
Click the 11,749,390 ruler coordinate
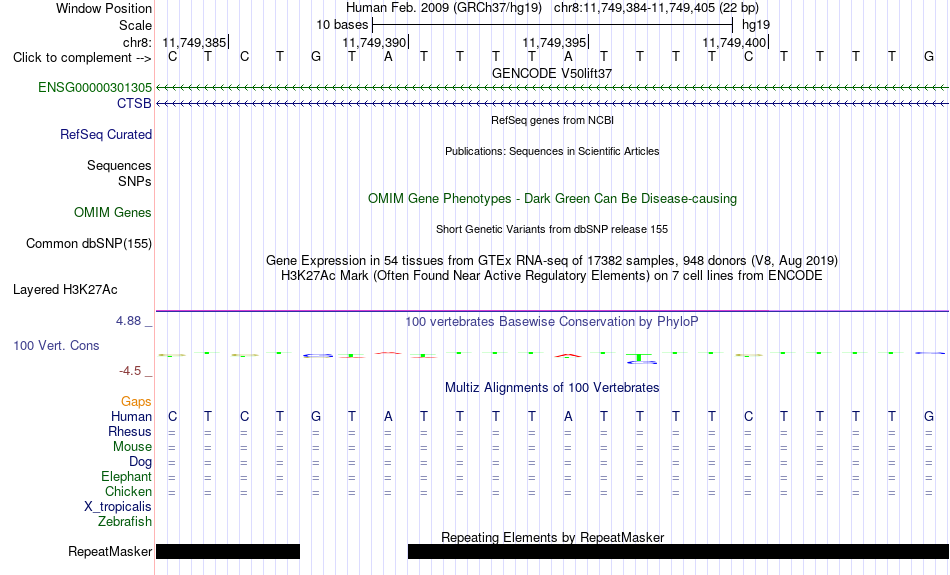[374, 42]
